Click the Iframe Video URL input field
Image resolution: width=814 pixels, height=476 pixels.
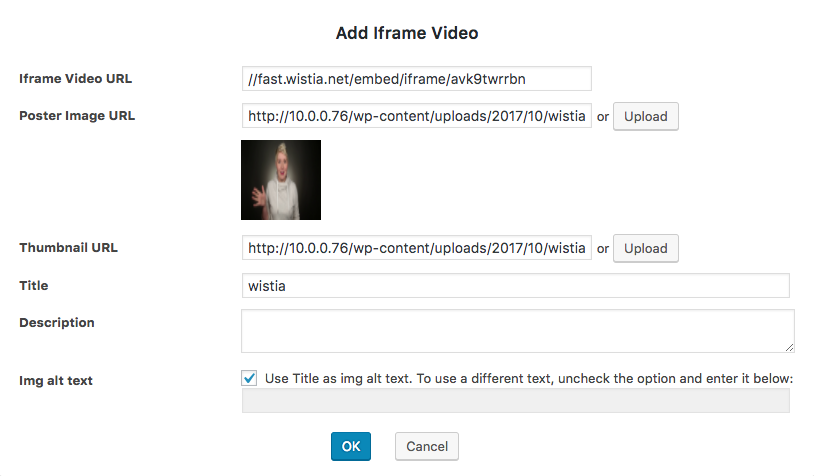[x=416, y=79]
